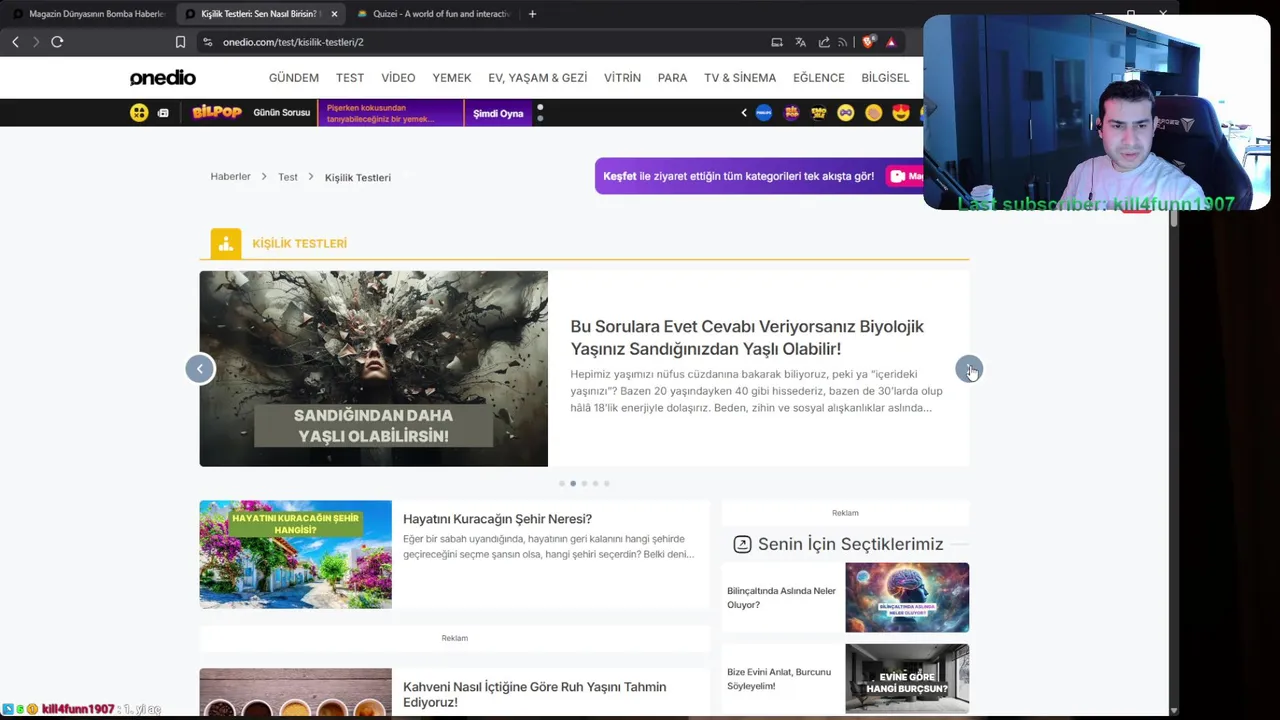Open the BİLGİSEL menu
1280x720 pixels.
click(885, 78)
